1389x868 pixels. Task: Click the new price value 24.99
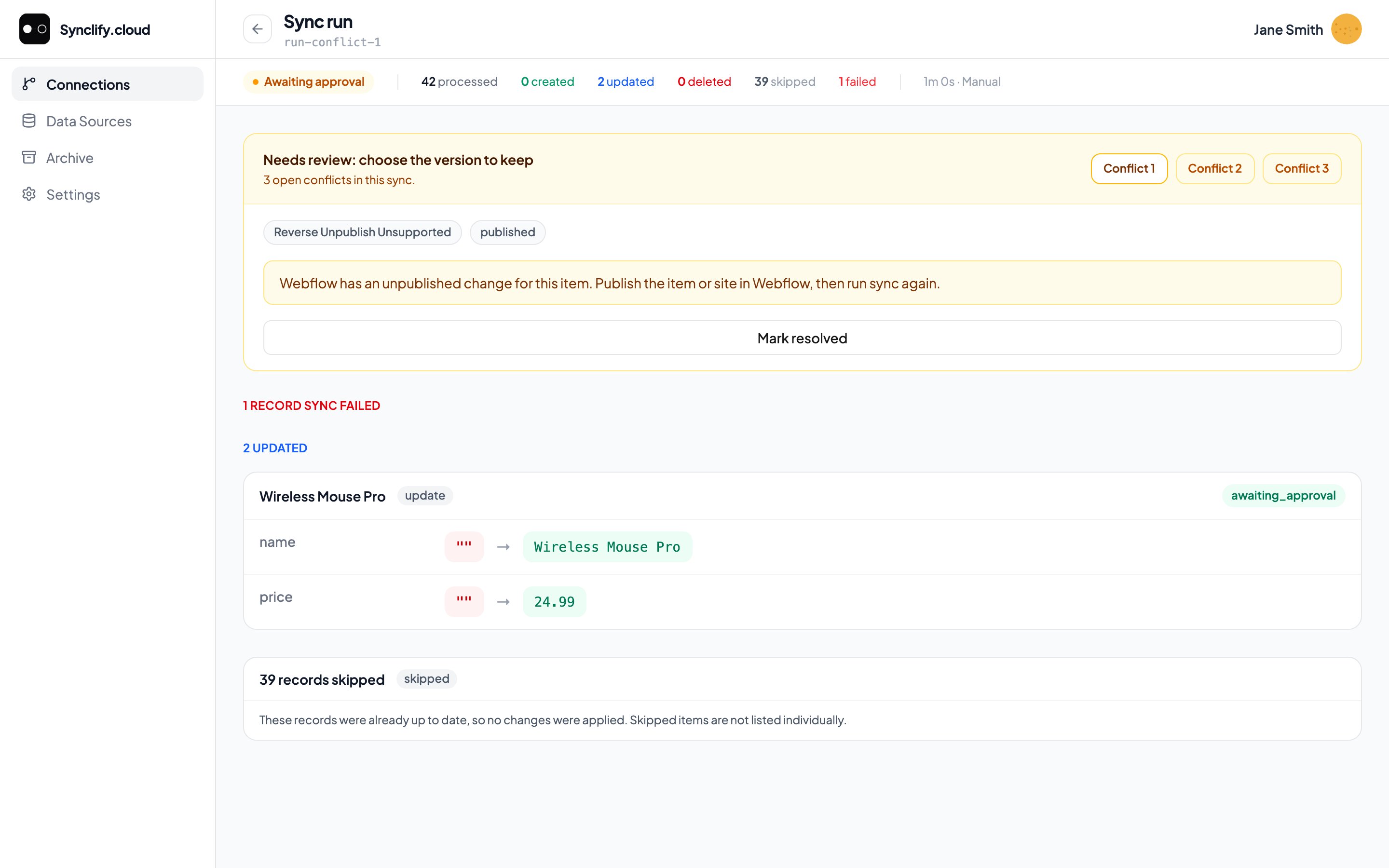tap(554, 602)
